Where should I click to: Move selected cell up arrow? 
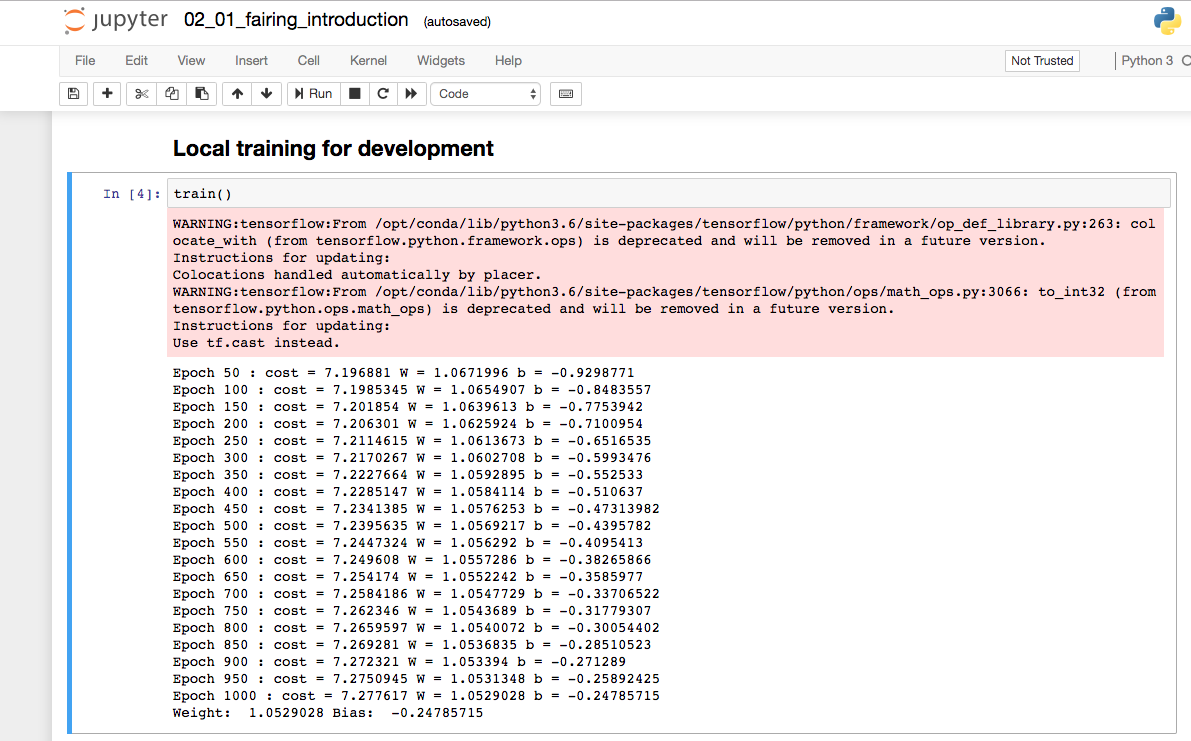[237, 94]
